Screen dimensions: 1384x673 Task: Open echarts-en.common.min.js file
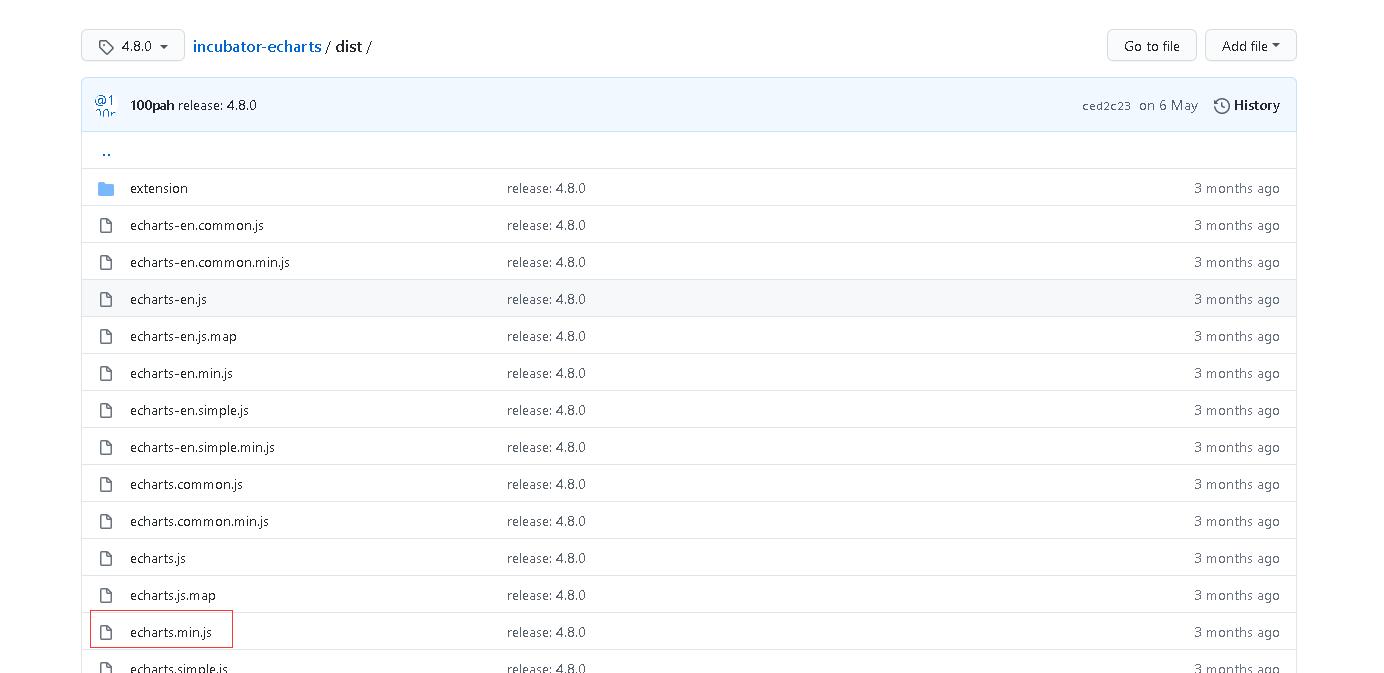210,262
